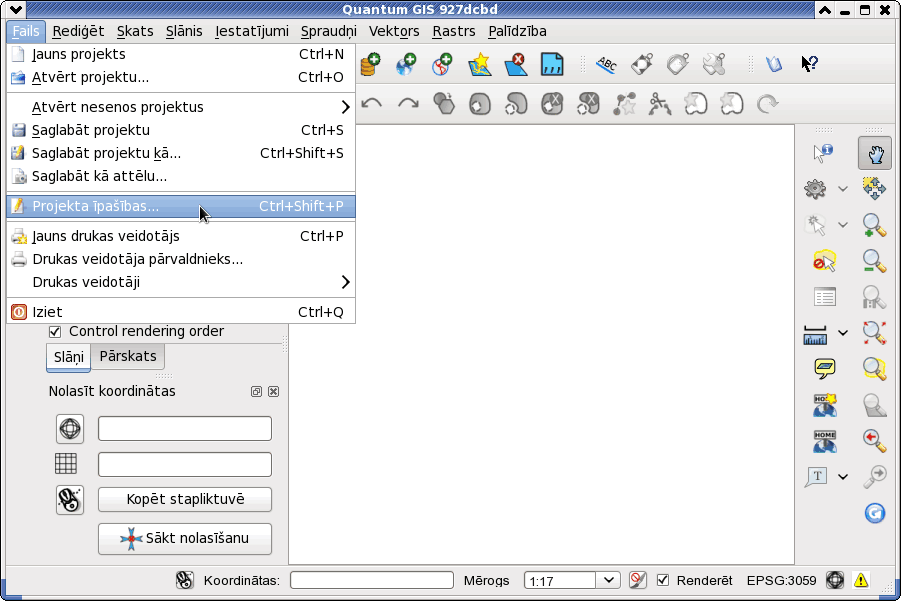
Task: Choose Atvērt projektu menu entry
Action: tap(181, 77)
